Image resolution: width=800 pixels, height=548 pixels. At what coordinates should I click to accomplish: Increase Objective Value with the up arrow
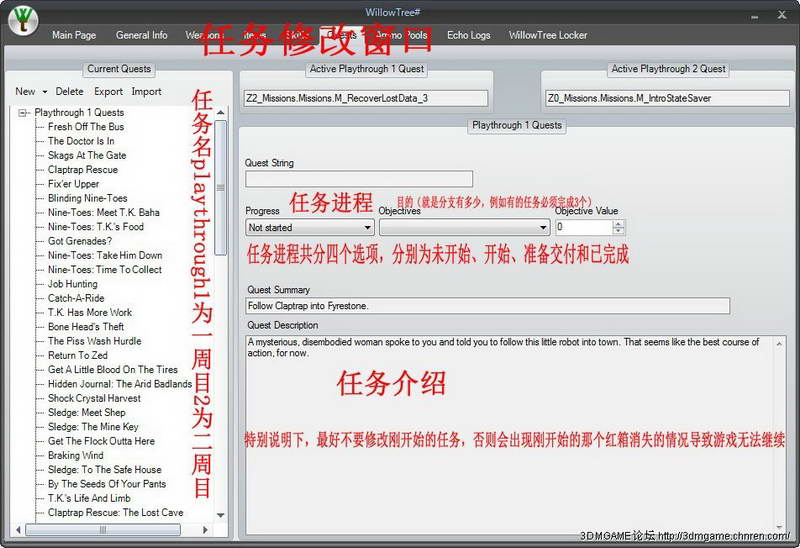[x=618, y=224]
